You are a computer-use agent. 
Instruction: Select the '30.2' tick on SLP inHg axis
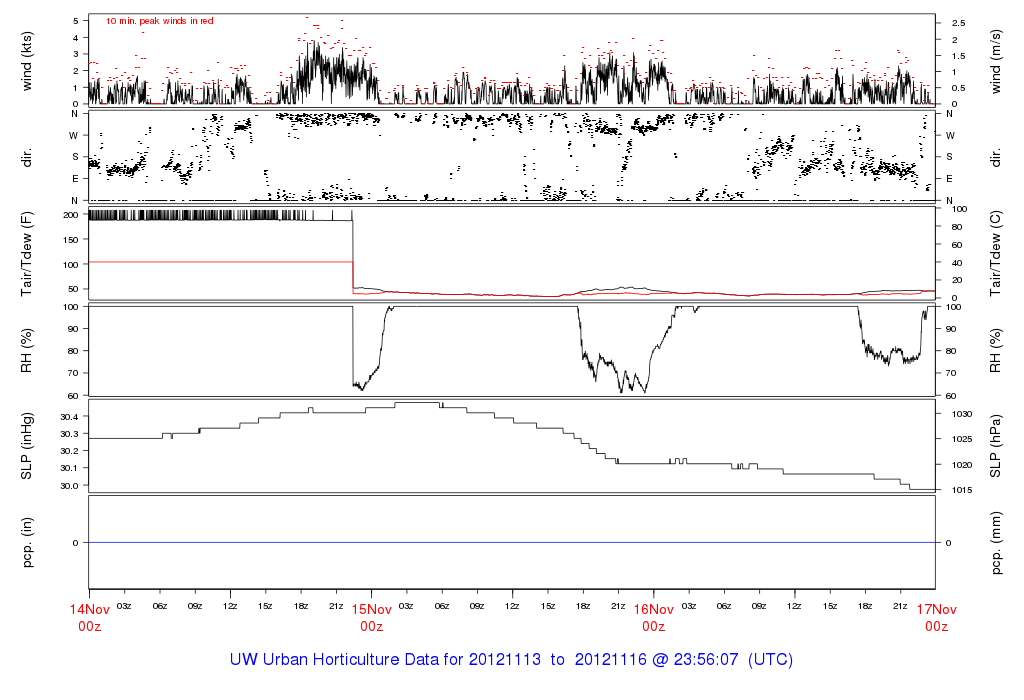(x=69, y=451)
